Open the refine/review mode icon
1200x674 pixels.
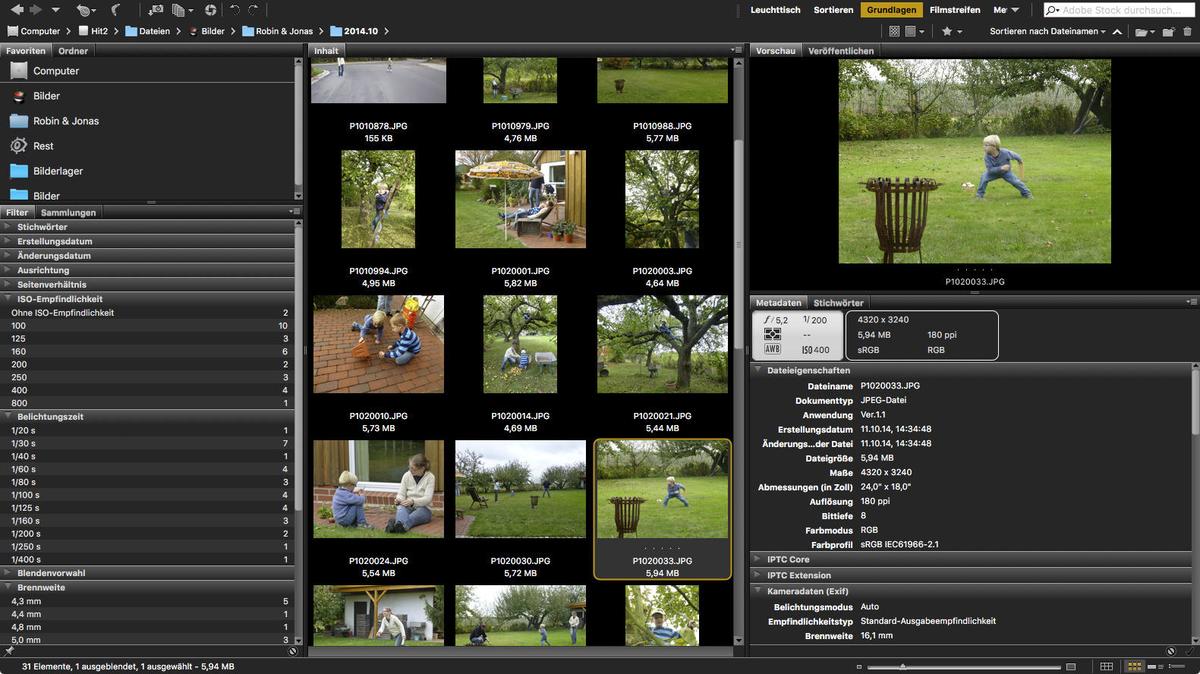[x=181, y=10]
